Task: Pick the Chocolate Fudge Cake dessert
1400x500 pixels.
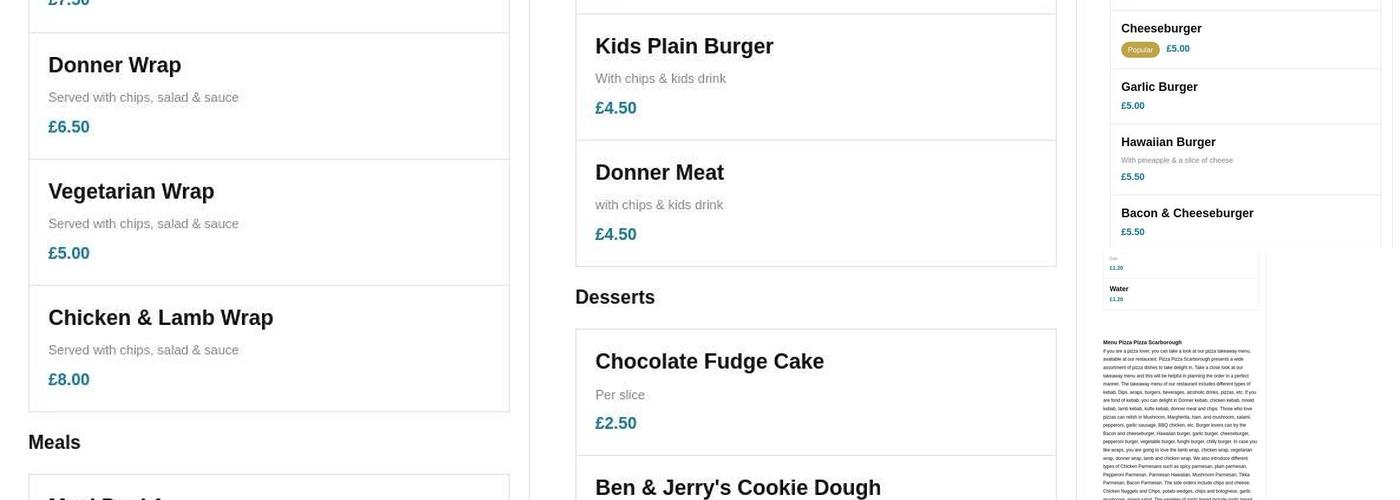Action: coord(709,362)
